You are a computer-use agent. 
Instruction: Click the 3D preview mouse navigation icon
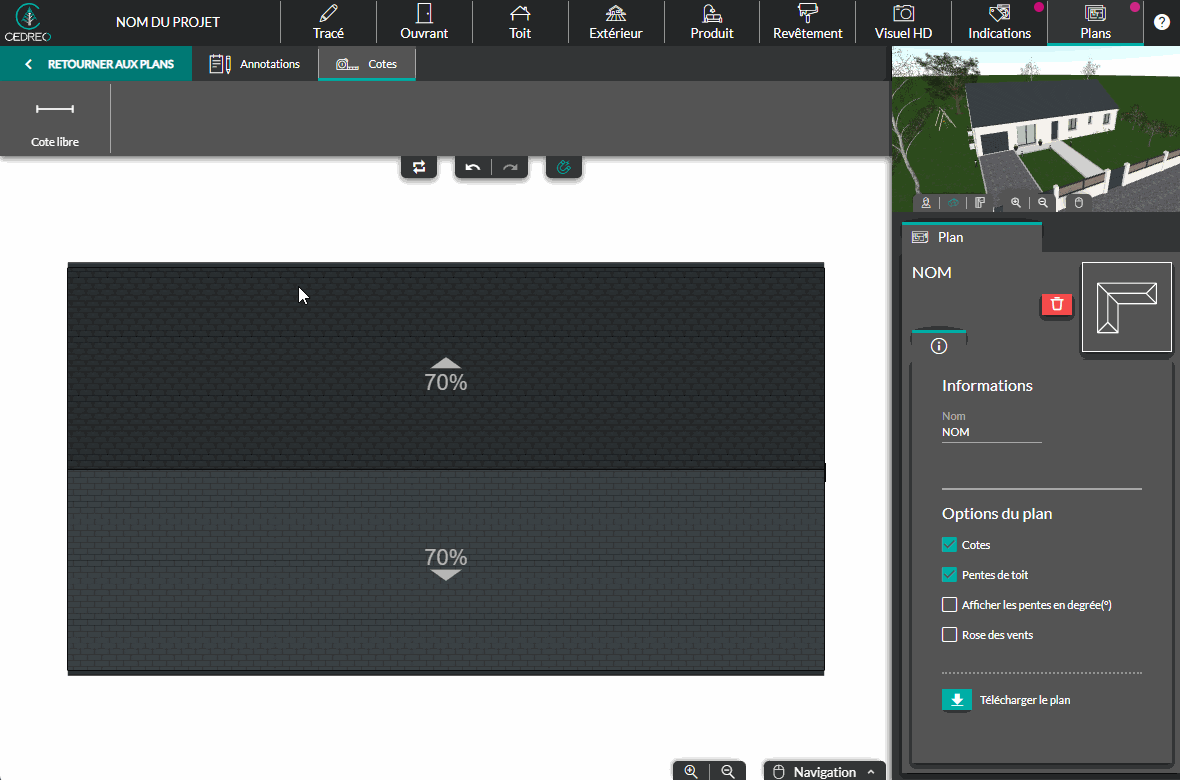pos(1078,203)
